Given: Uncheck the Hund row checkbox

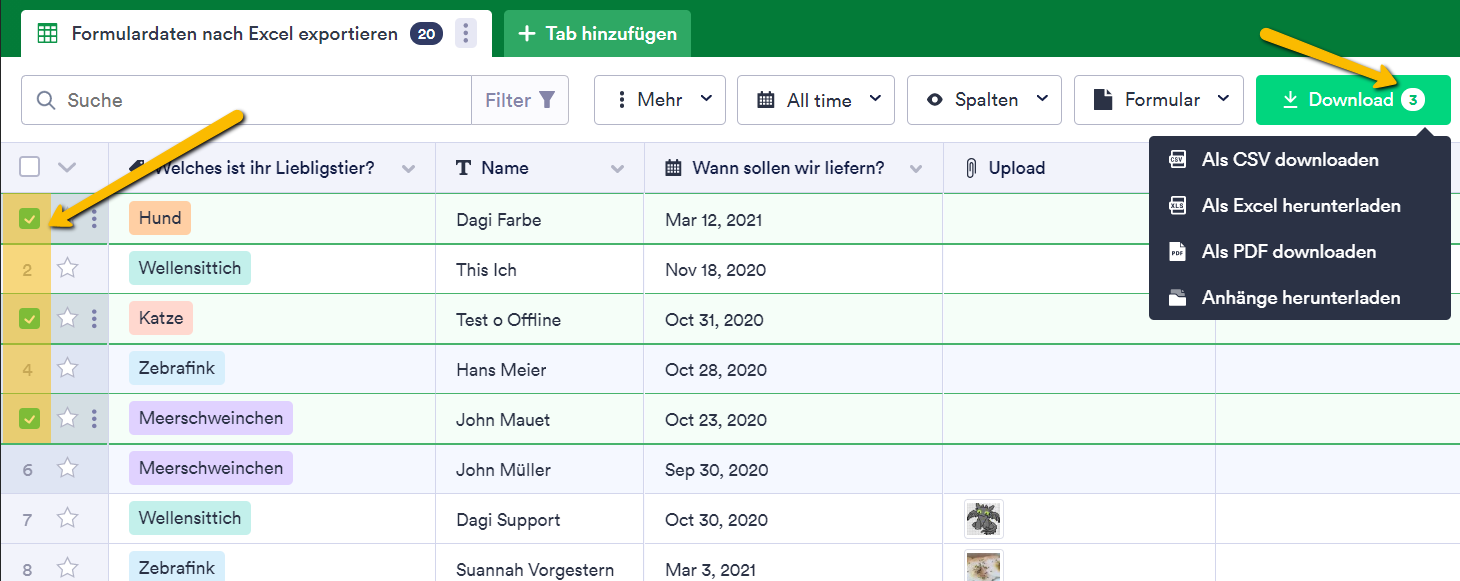Looking at the screenshot, I should (x=30, y=219).
